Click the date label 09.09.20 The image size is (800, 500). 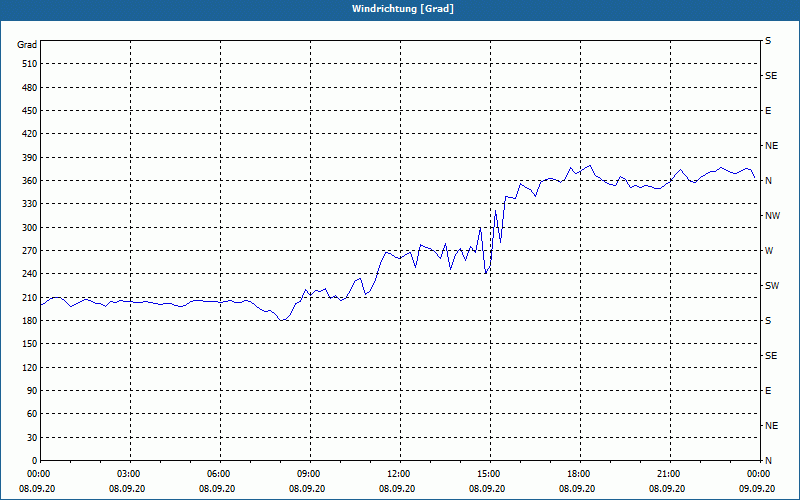pos(757,489)
